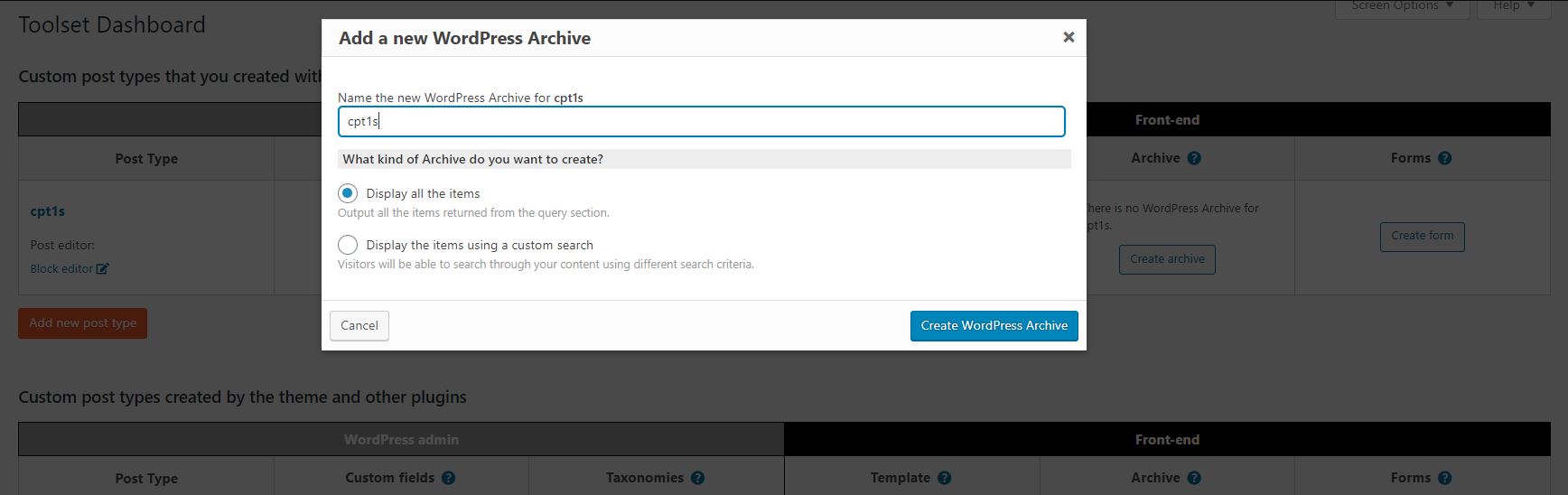Image resolution: width=1568 pixels, height=495 pixels.
Task: Select Display items using custom search radio
Action: (348, 245)
